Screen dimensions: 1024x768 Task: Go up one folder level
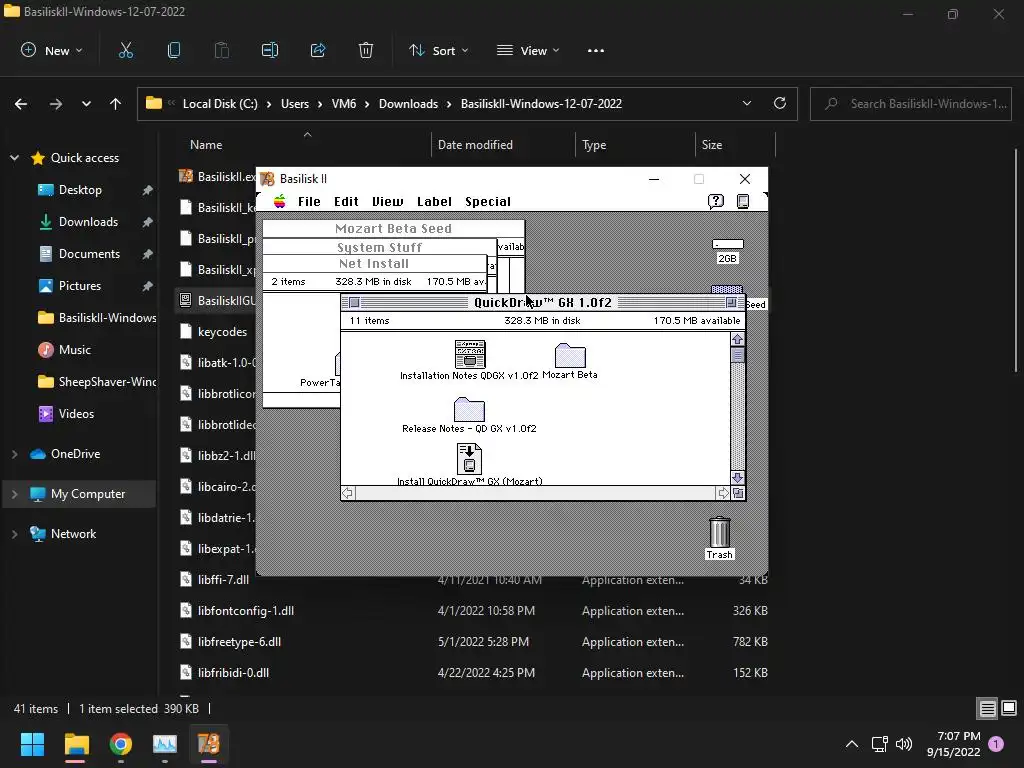(x=116, y=104)
